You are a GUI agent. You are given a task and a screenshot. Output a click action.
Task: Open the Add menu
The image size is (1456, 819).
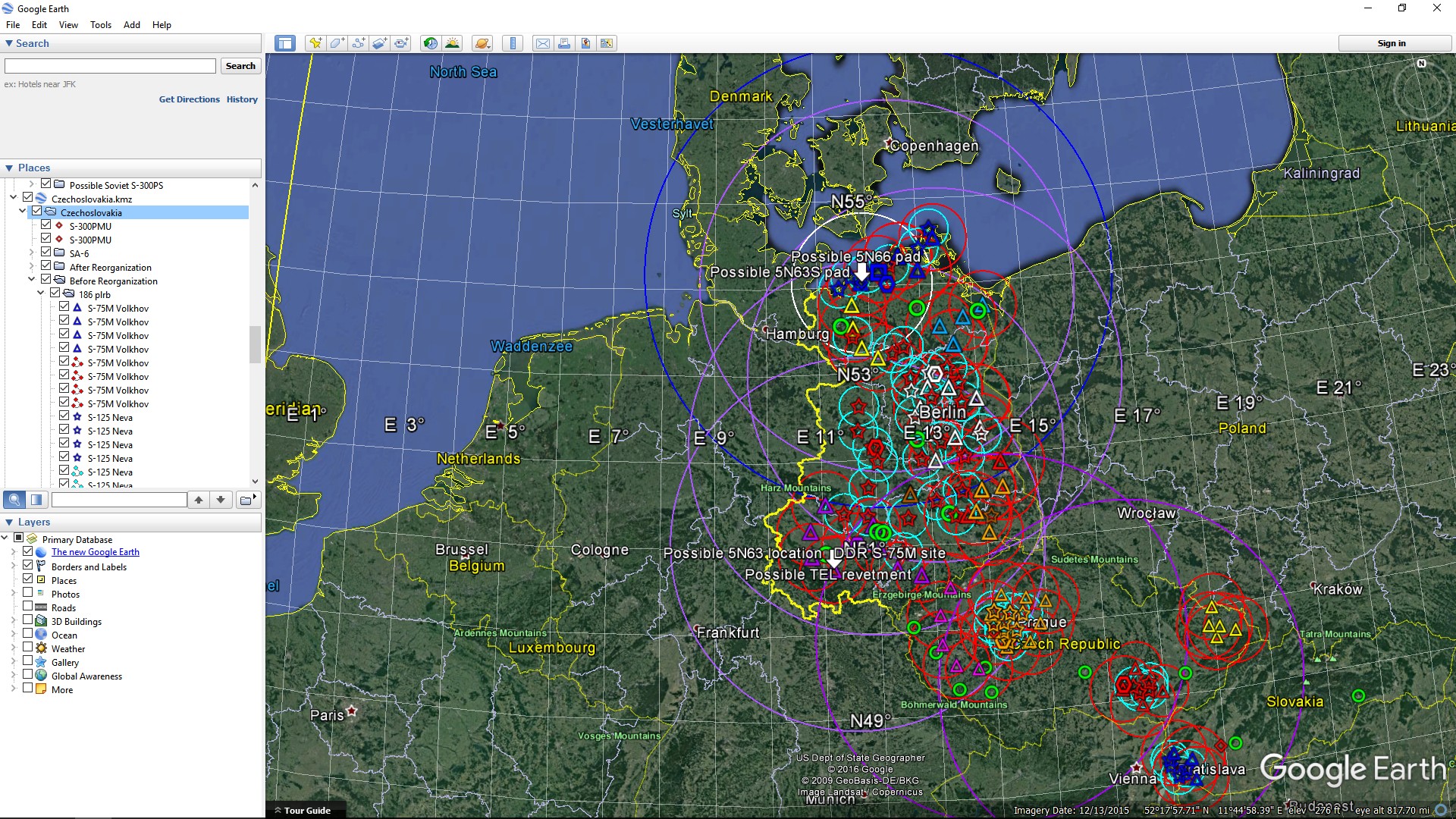(132, 25)
